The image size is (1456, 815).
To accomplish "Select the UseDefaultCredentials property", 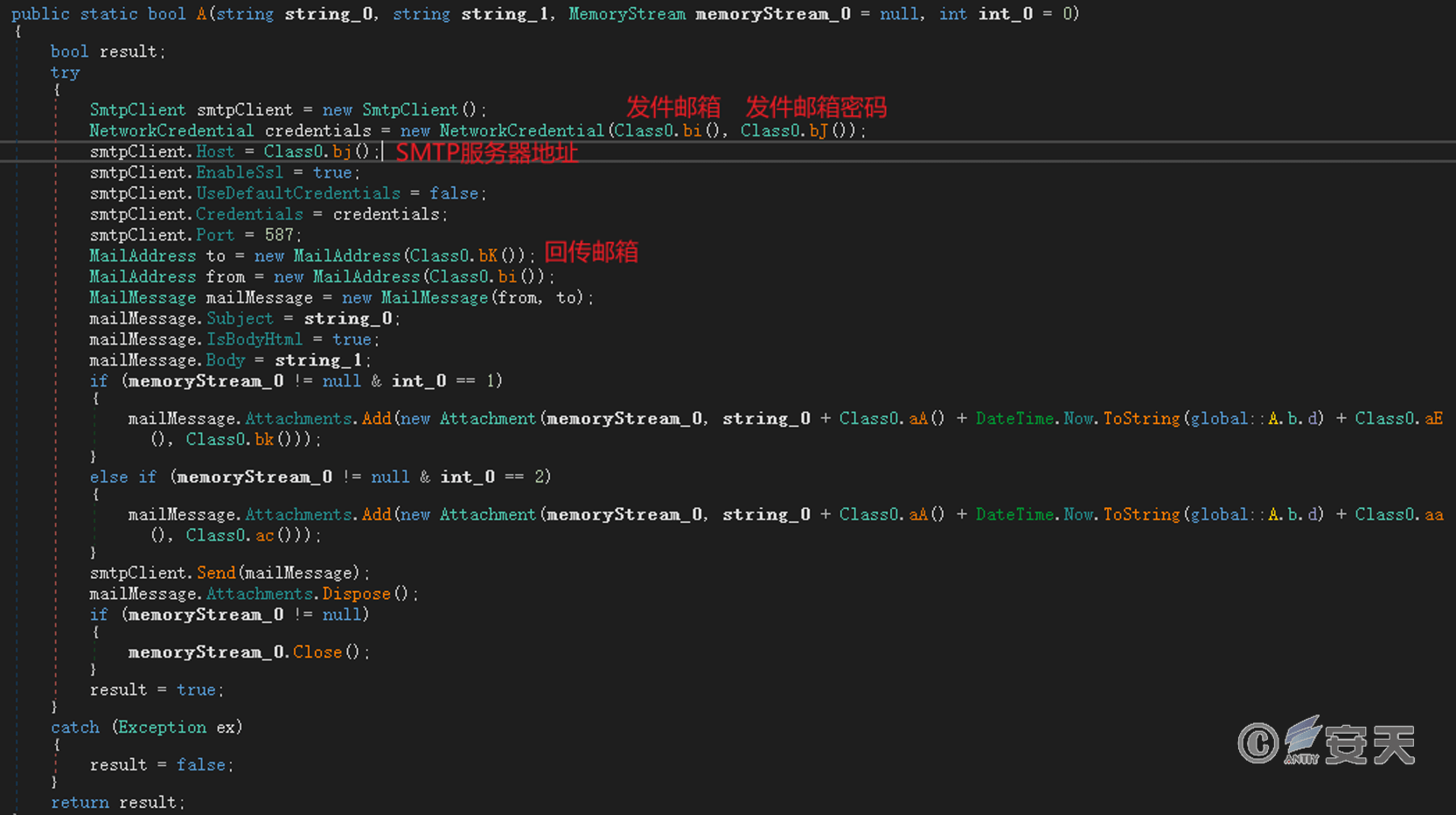I will pyautogui.click(x=297, y=193).
